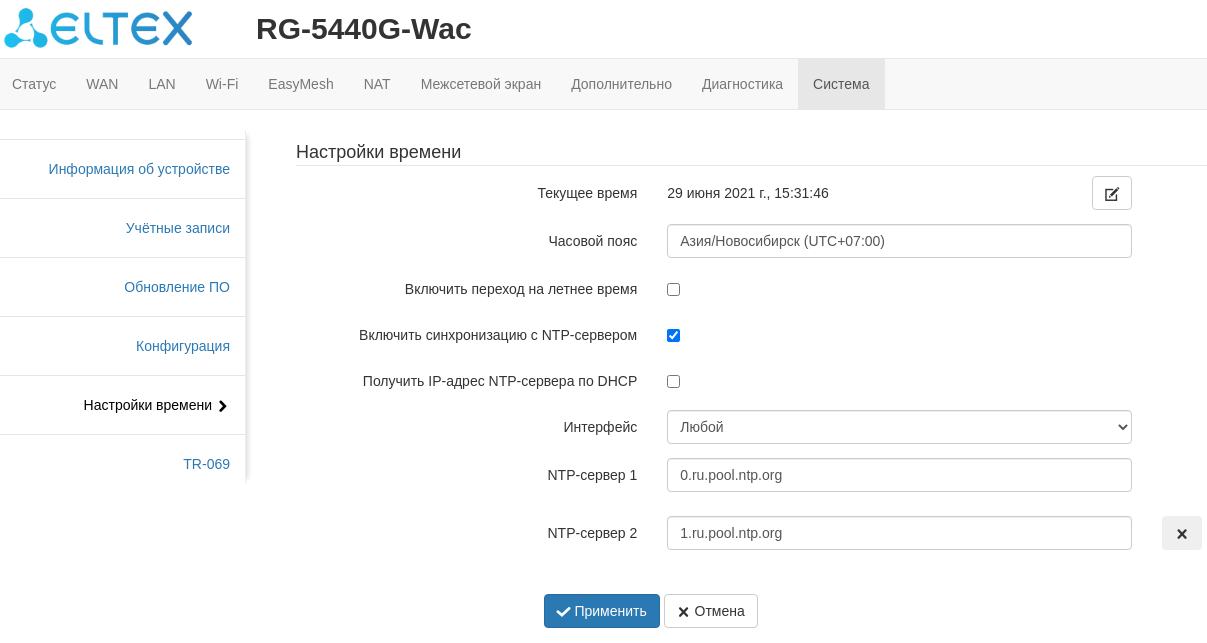The image size is (1207, 643).
Task: Open Информация об устройстве sidebar link
Action: click(139, 169)
